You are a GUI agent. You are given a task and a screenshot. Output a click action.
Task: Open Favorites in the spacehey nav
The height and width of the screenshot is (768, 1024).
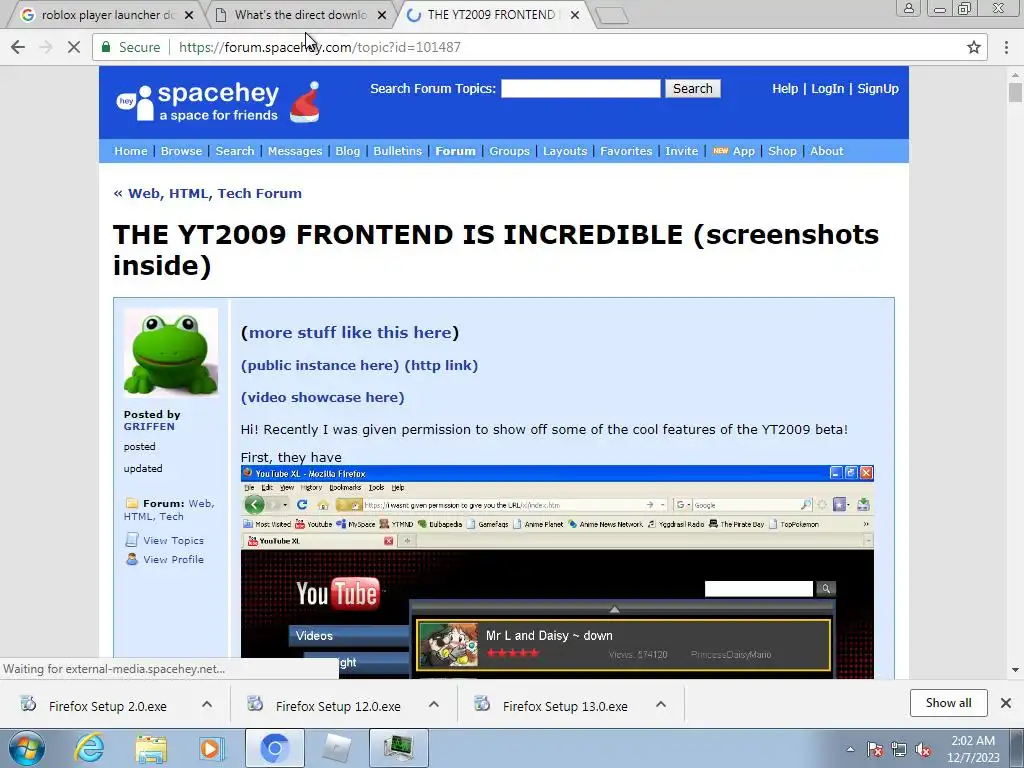pos(626,151)
